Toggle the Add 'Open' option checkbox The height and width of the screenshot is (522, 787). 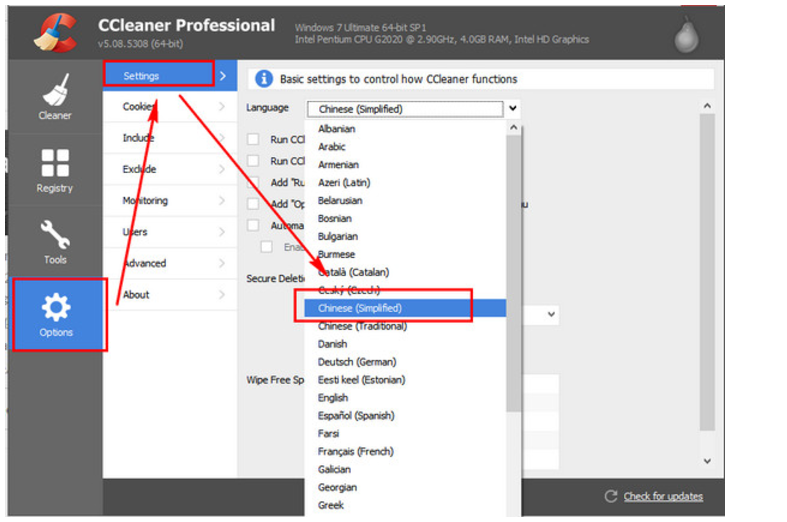tap(253, 204)
